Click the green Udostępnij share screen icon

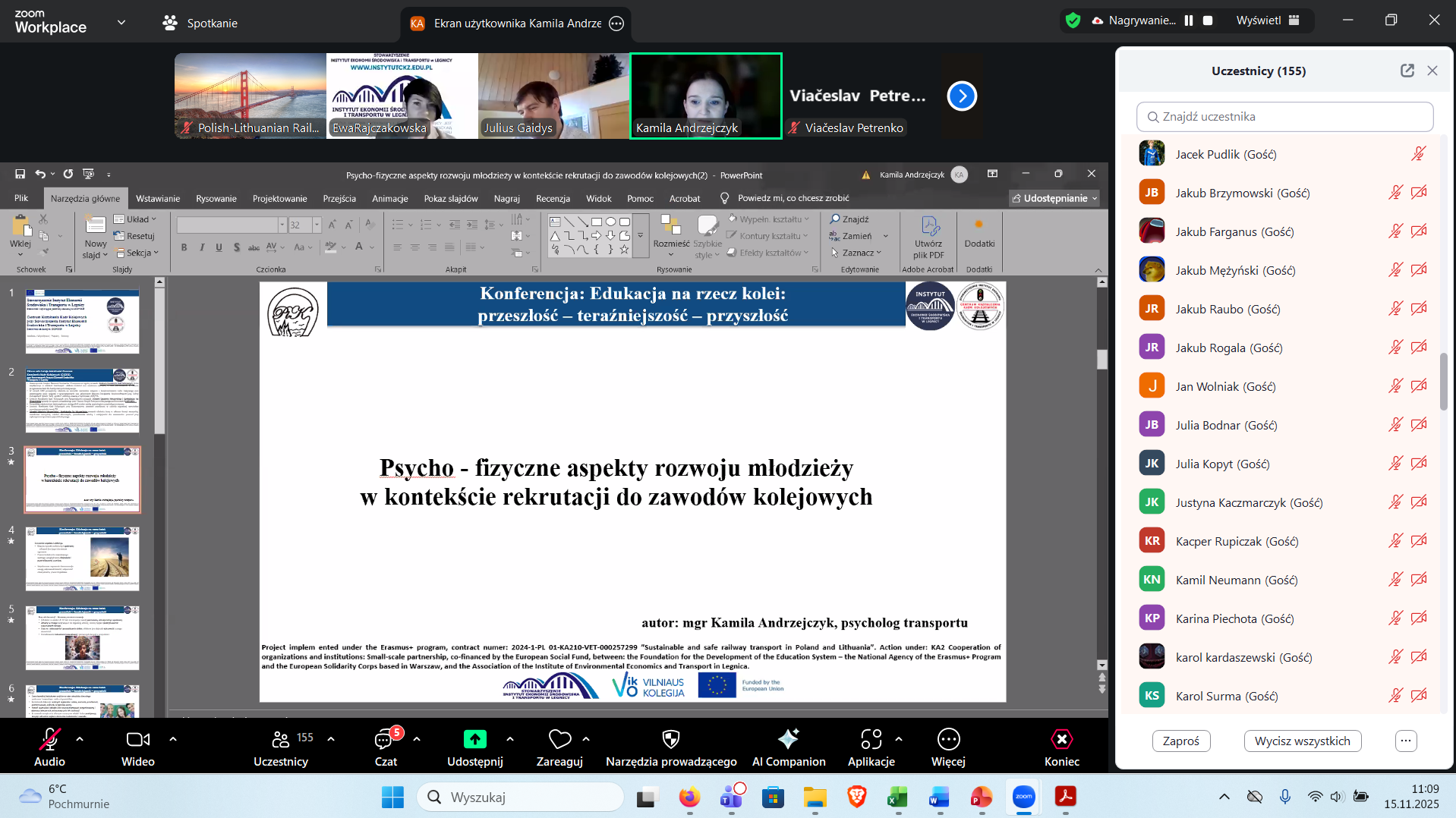474,739
